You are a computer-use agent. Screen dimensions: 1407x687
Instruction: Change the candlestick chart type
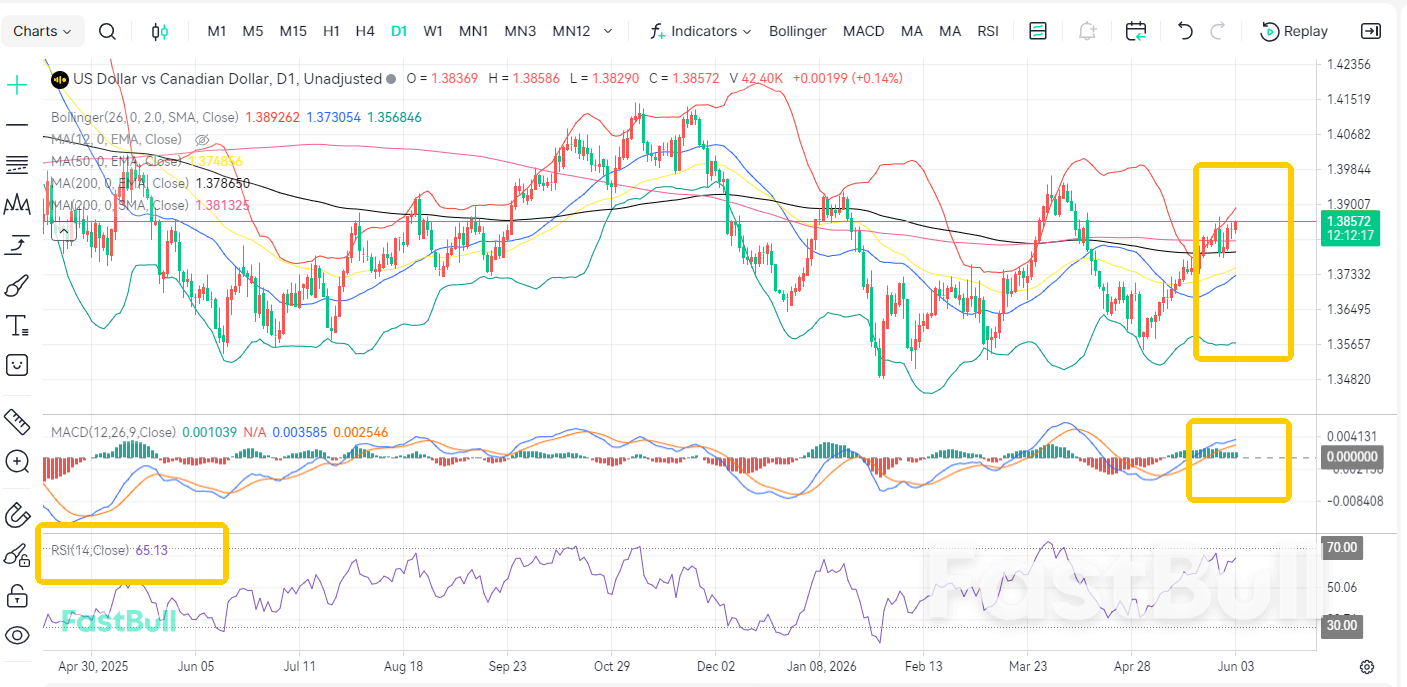159,31
